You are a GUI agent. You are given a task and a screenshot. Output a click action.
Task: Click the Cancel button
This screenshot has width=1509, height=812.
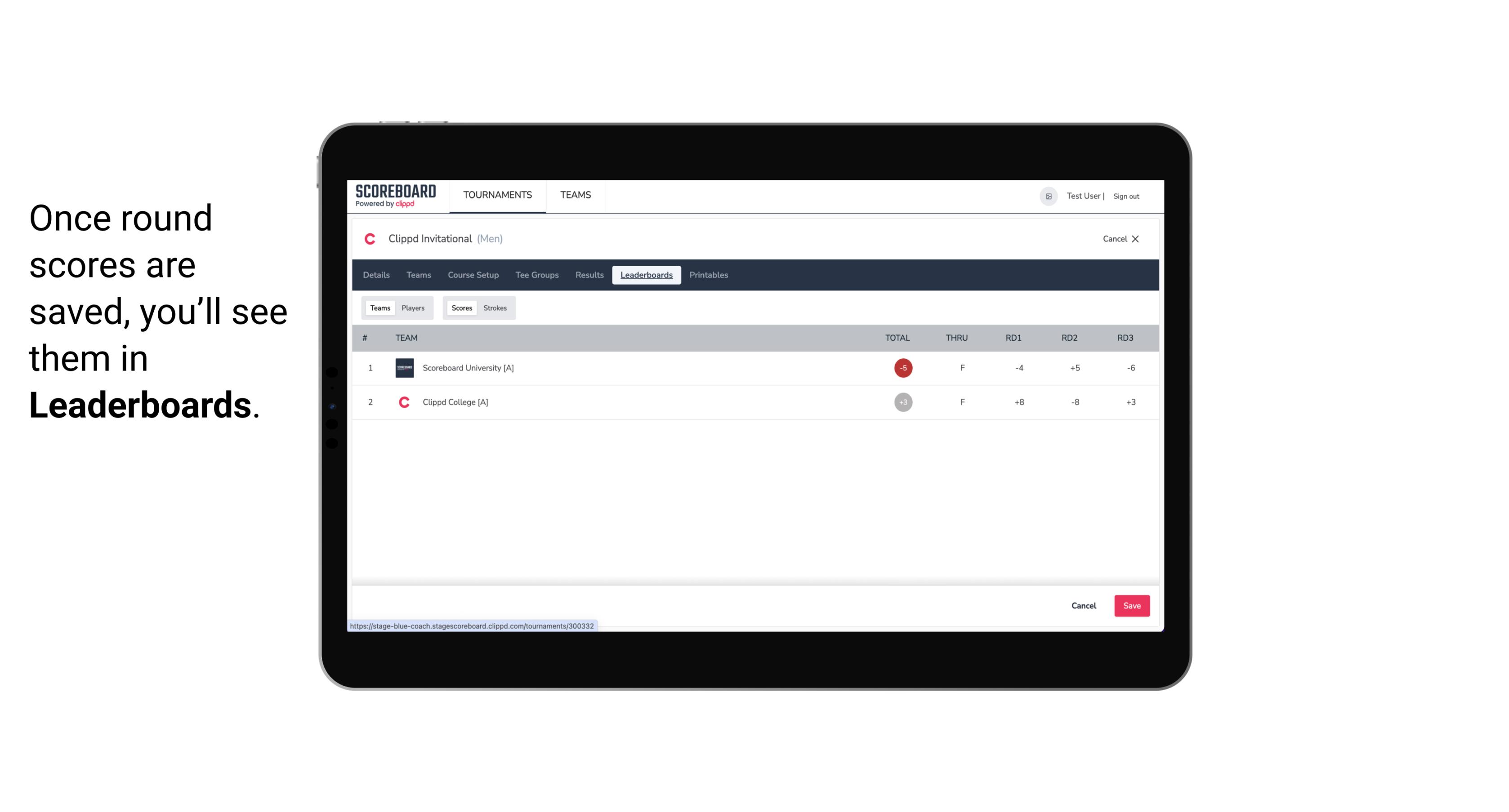[x=1084, y=605]
